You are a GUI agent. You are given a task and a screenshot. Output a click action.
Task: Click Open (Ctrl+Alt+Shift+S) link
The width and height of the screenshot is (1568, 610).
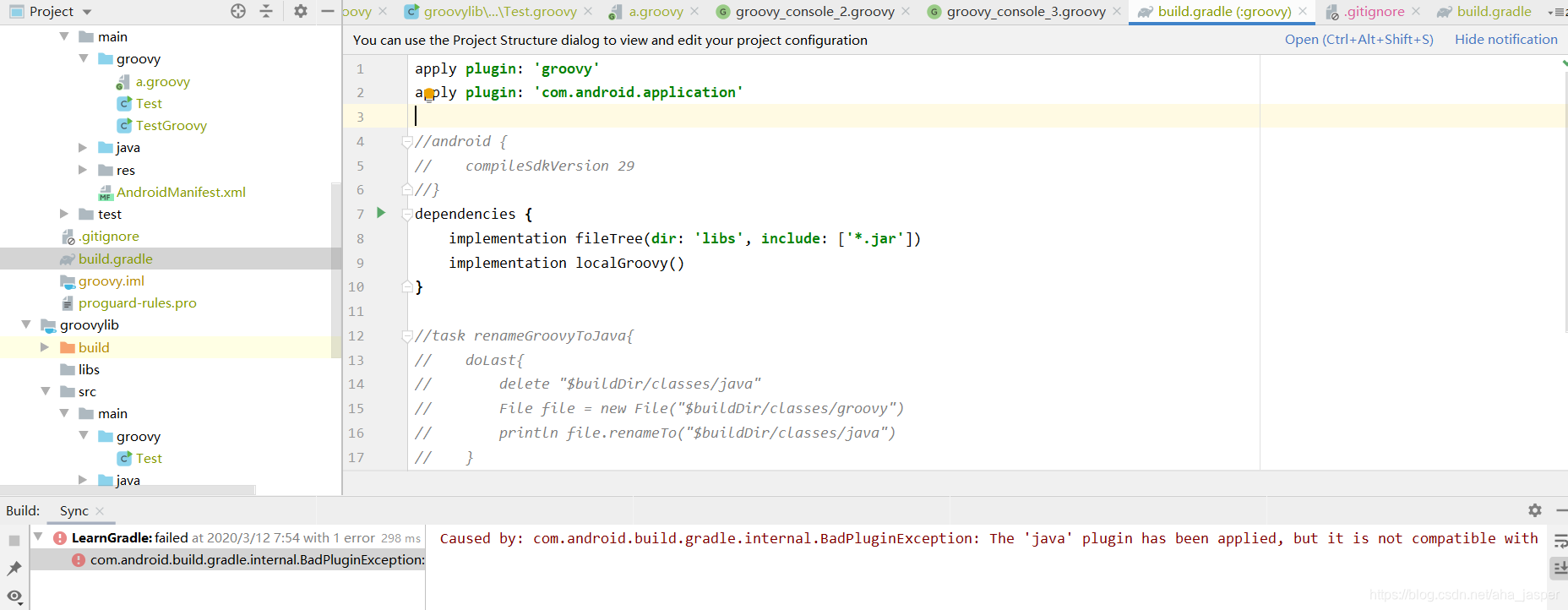[1358, 39]
